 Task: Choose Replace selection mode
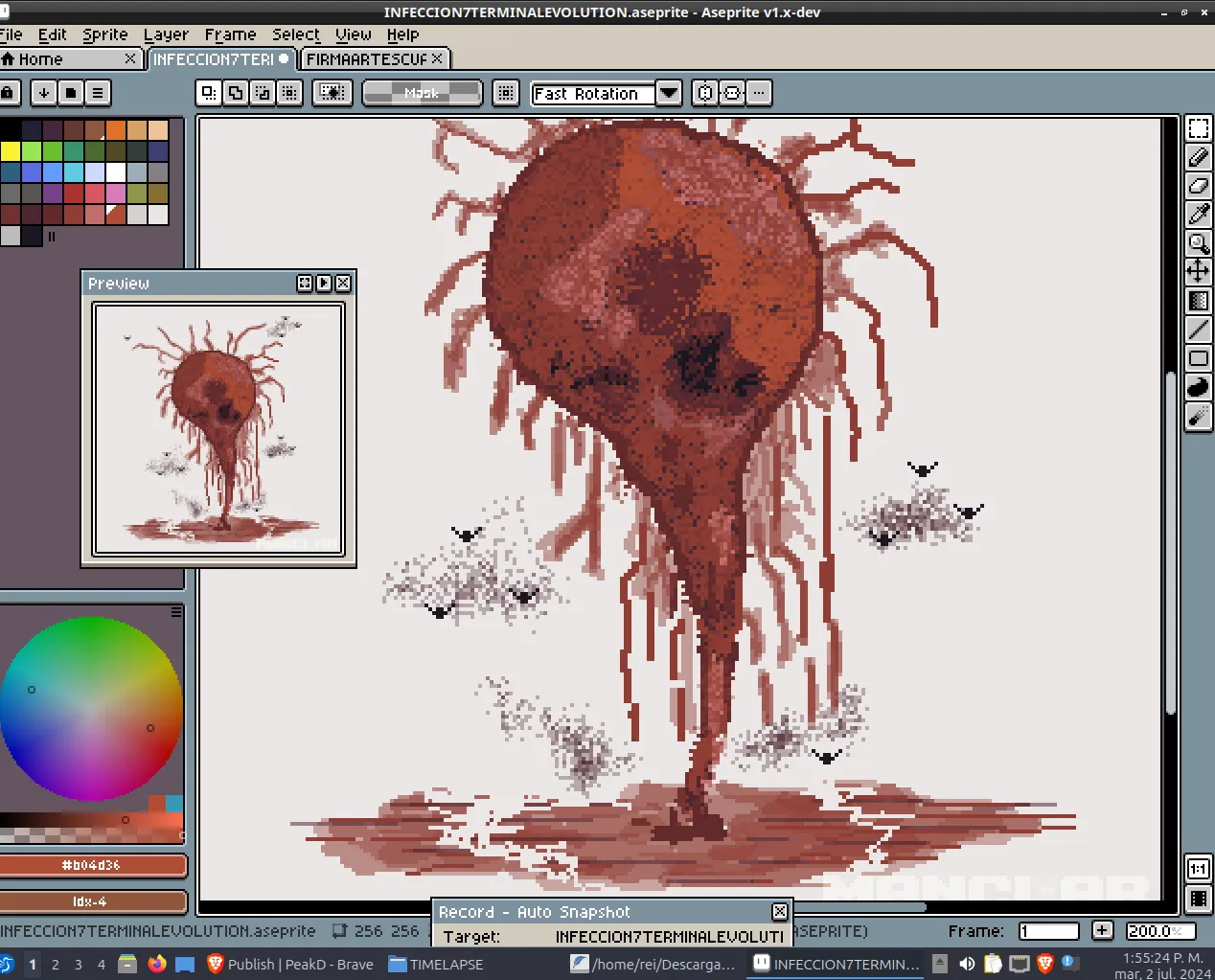click(x=209, y=93)
